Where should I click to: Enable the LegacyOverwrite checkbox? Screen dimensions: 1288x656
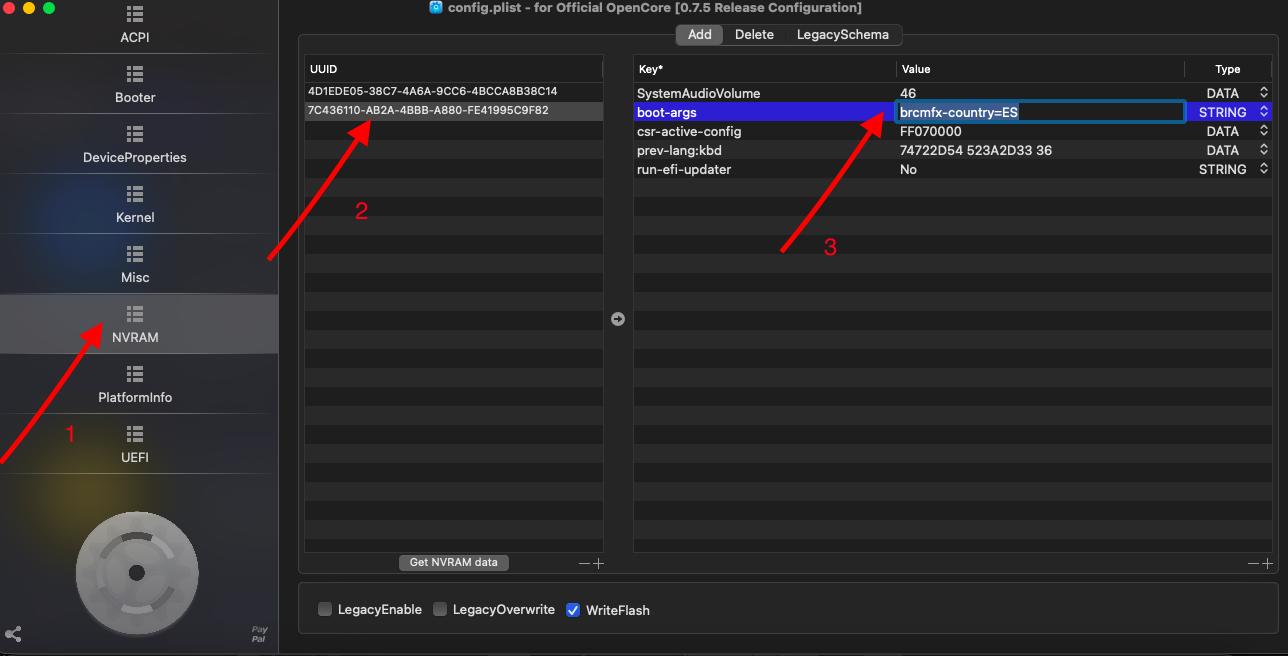coord(440,609)
